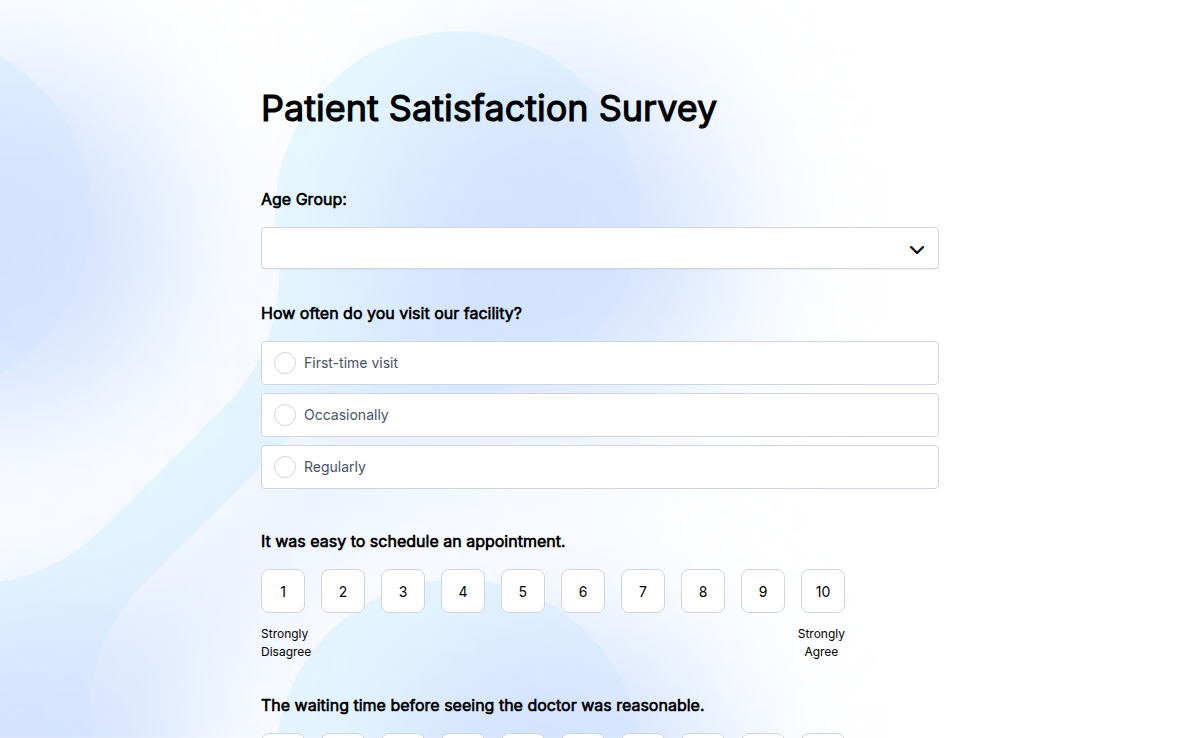Rate appointment scheduling as 3
The height and width of the screenshot is (738, 1200).
pos(403,591)
